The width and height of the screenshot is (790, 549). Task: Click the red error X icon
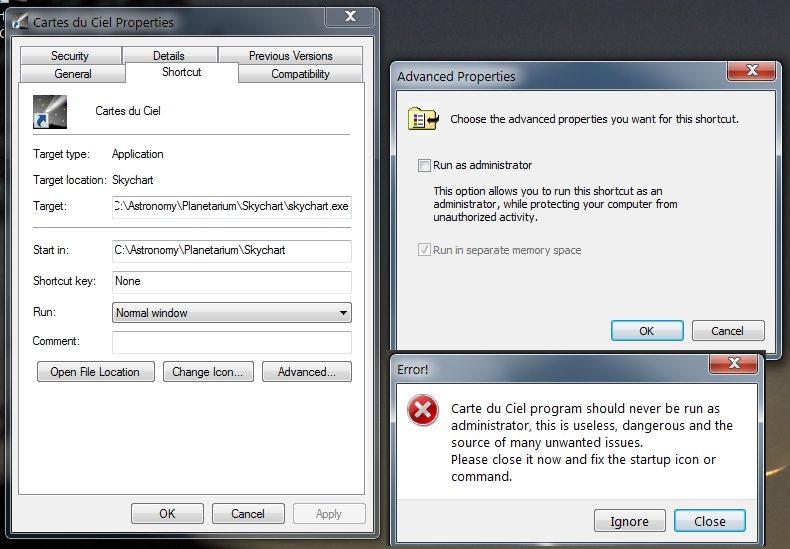[x=422, y=410]
